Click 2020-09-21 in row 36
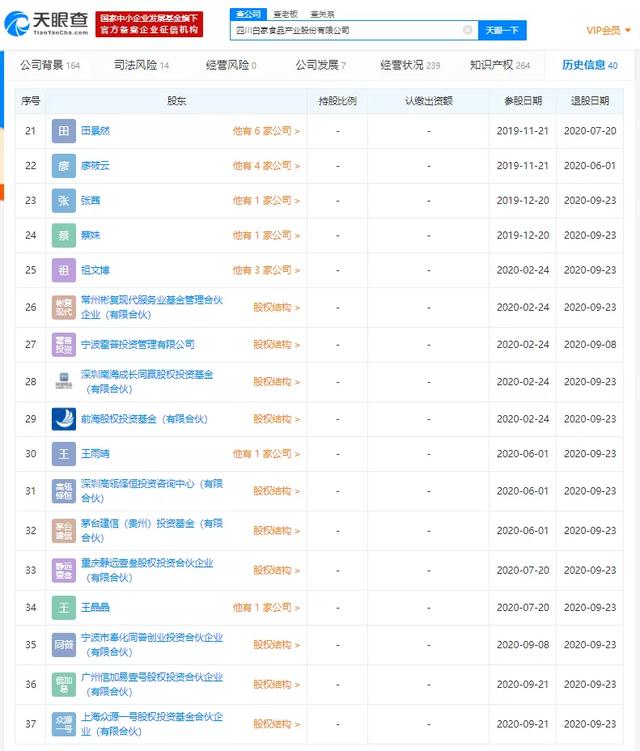The width and height of the screenshot is (640, 751). (x=523, y=684)
